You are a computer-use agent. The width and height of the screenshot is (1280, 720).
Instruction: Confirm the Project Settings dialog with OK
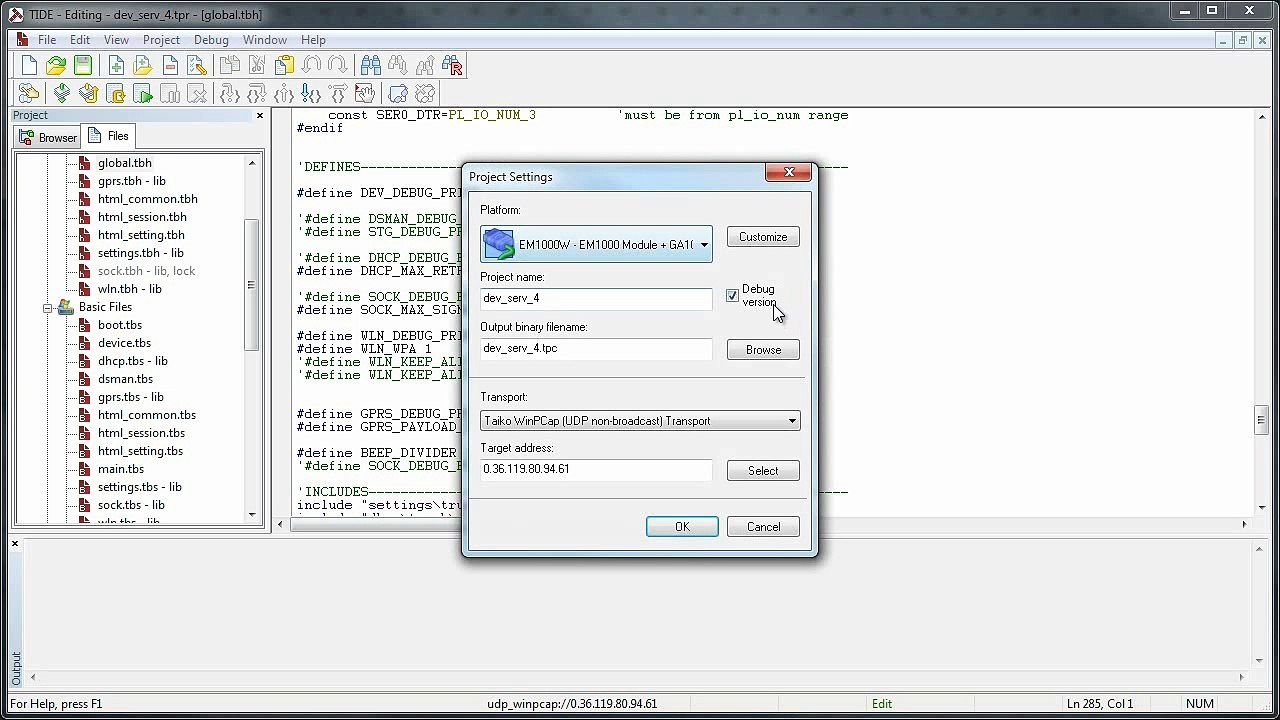(x=682, y=527)
